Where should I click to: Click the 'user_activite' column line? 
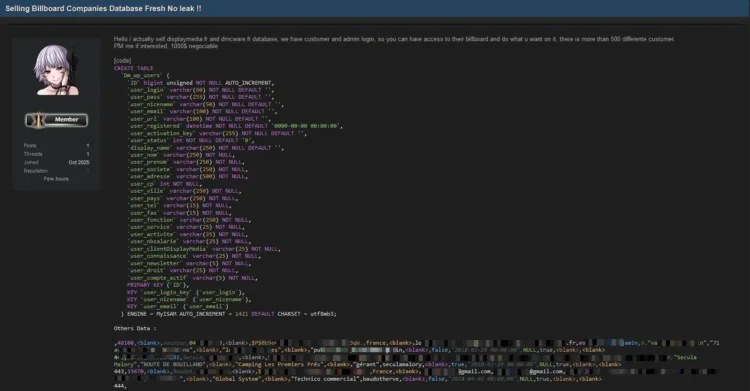[x=188, y=235]
